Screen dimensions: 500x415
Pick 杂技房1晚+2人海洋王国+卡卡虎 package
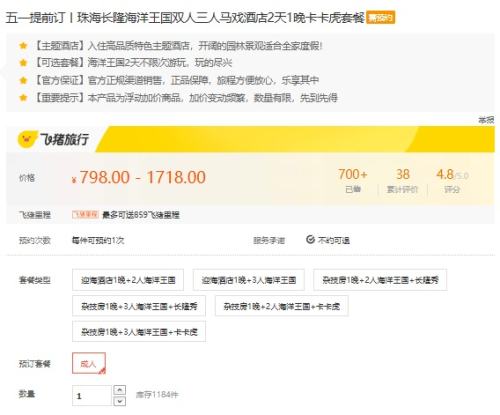[x=282, y=306]
